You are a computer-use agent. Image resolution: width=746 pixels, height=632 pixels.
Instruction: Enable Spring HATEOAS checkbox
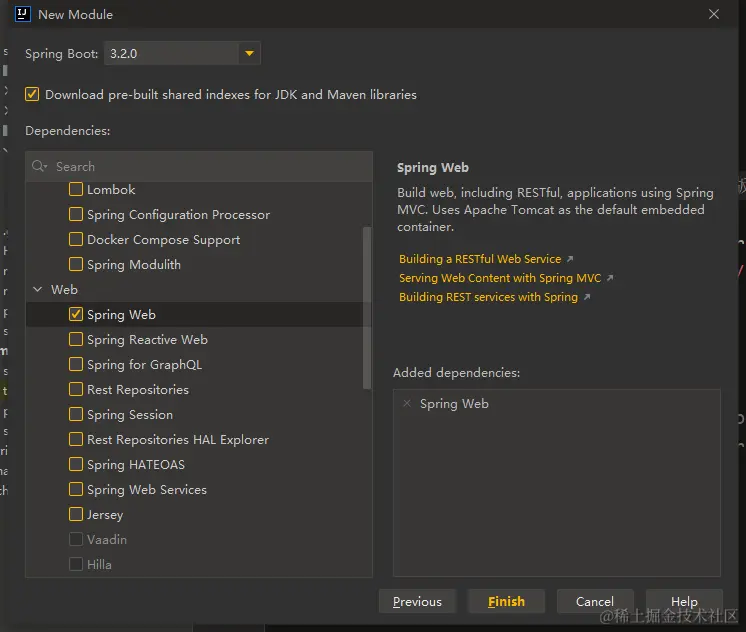point(76,464)
